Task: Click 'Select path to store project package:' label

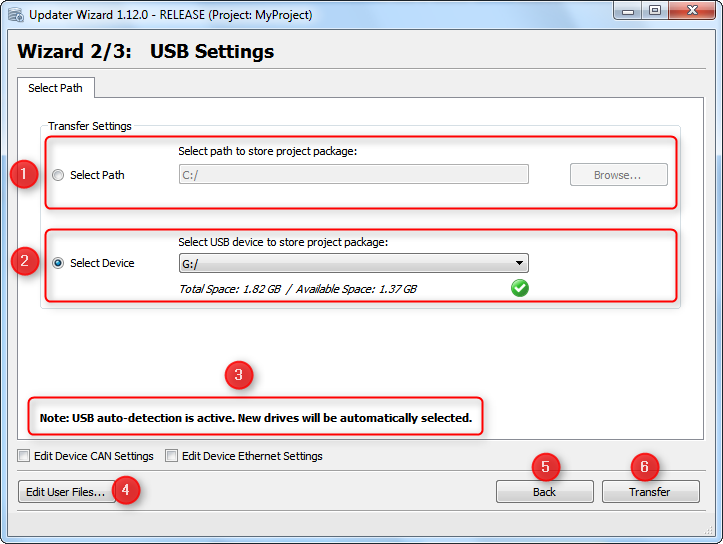Action: 267,151
